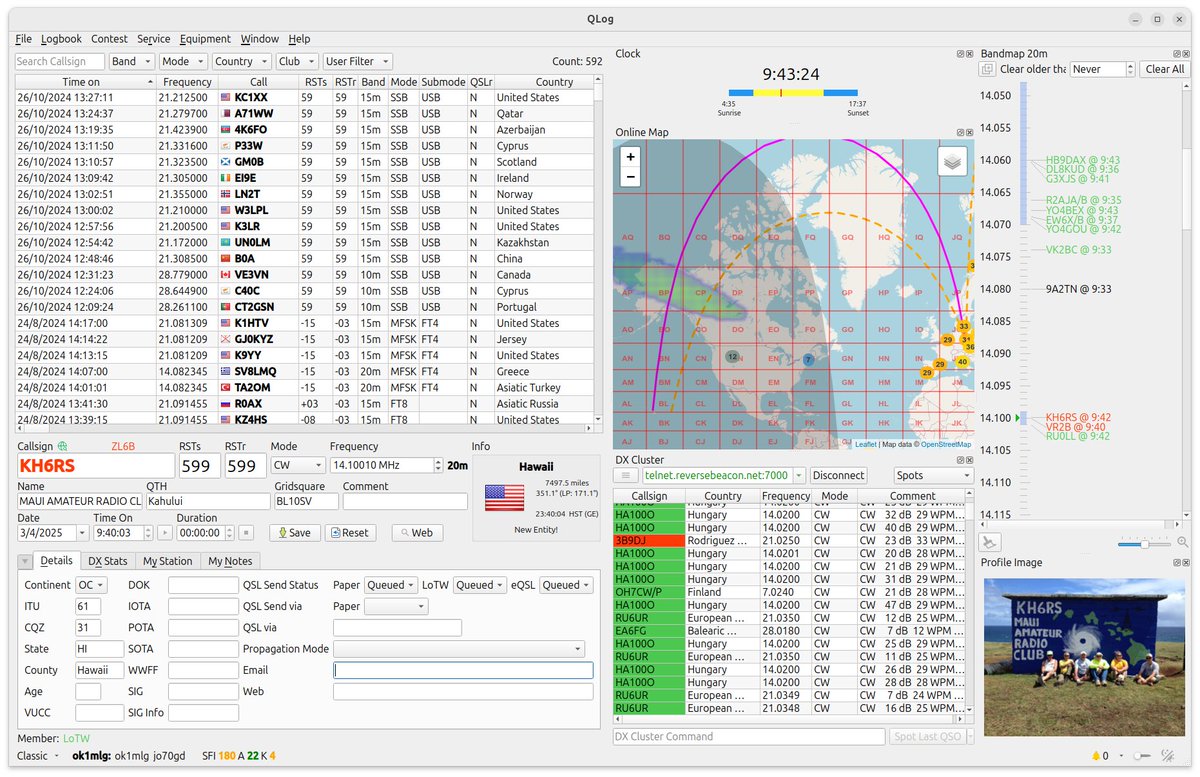Image resolution: width=1200 pixels, height=777 pixels.
Task: Disconnect from telnet.reversebeacon.net cluster
Action: click(x=838, y=475)
